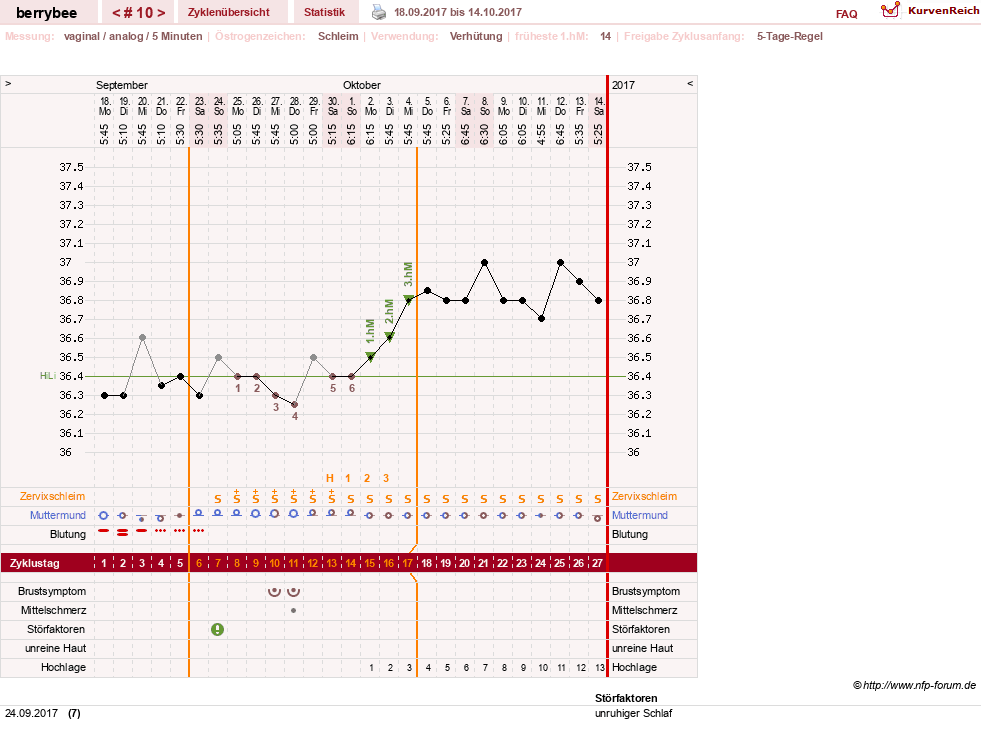
Task: Click the vaginal / analog / 5 Minuten value
Action: [x=133, y=36]
